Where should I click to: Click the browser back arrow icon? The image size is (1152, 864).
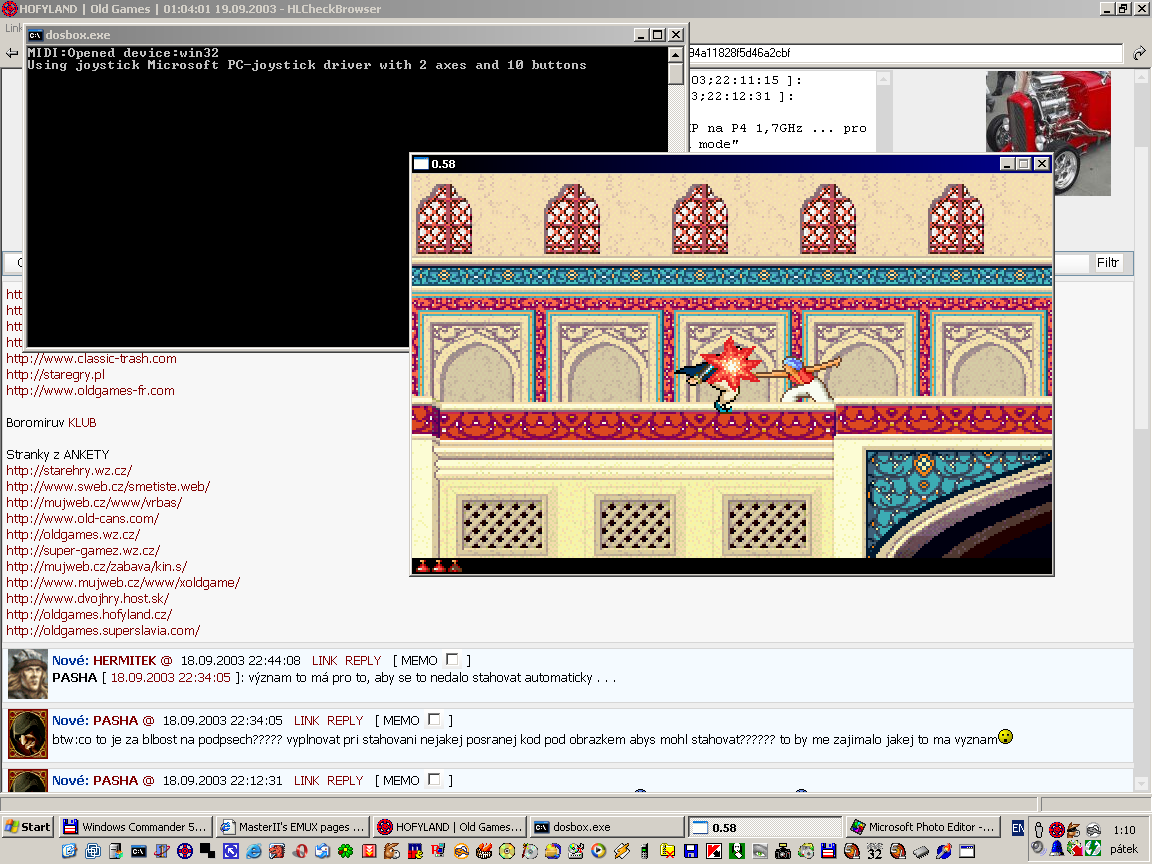click(x=12, y=53)
